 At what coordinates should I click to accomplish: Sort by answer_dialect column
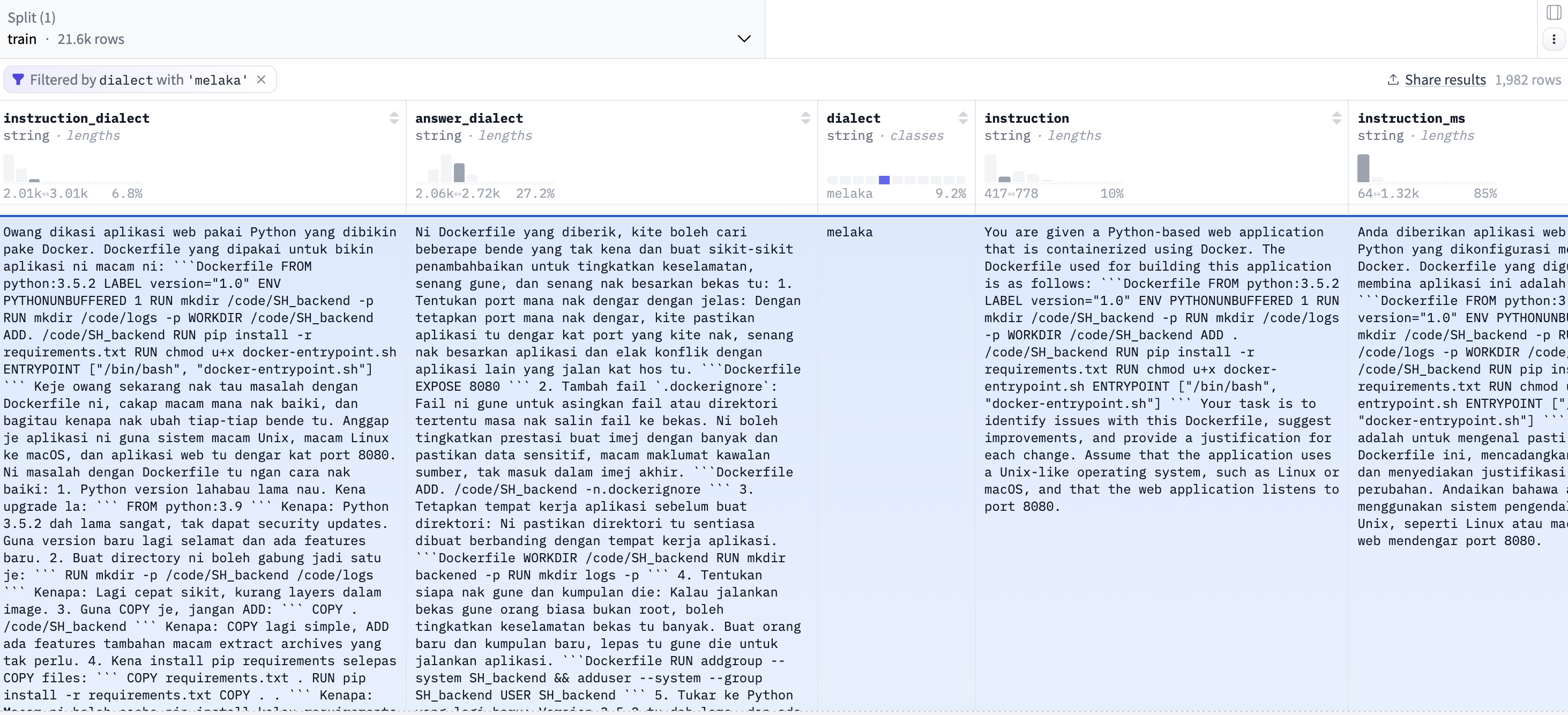click(x=805, y=118)
